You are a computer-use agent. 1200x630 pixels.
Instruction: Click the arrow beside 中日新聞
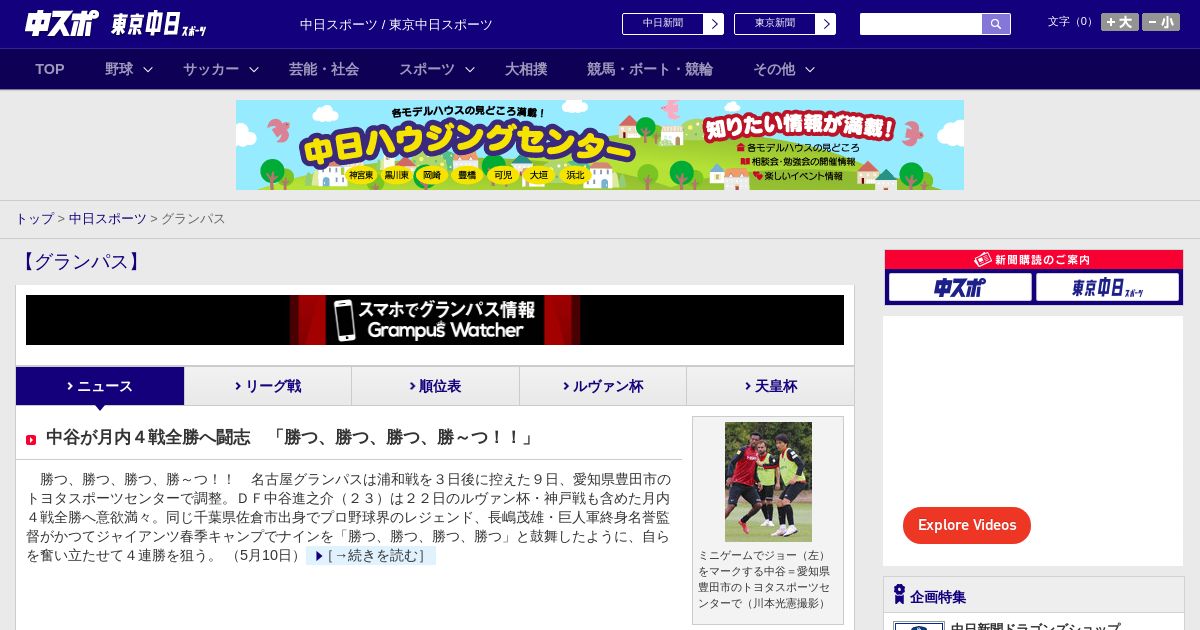point(714,24)
